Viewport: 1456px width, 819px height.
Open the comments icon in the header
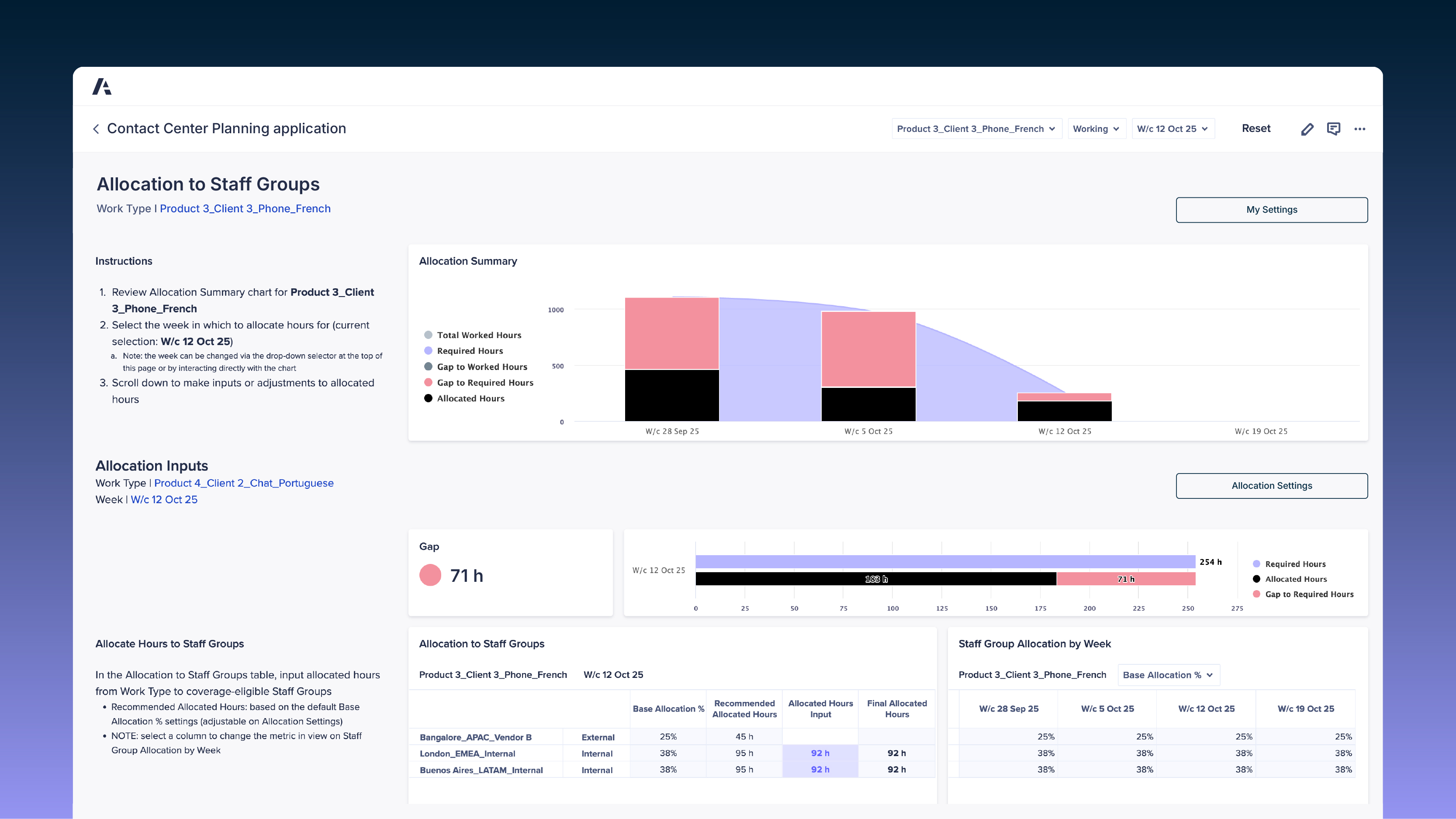point(1333,129)
